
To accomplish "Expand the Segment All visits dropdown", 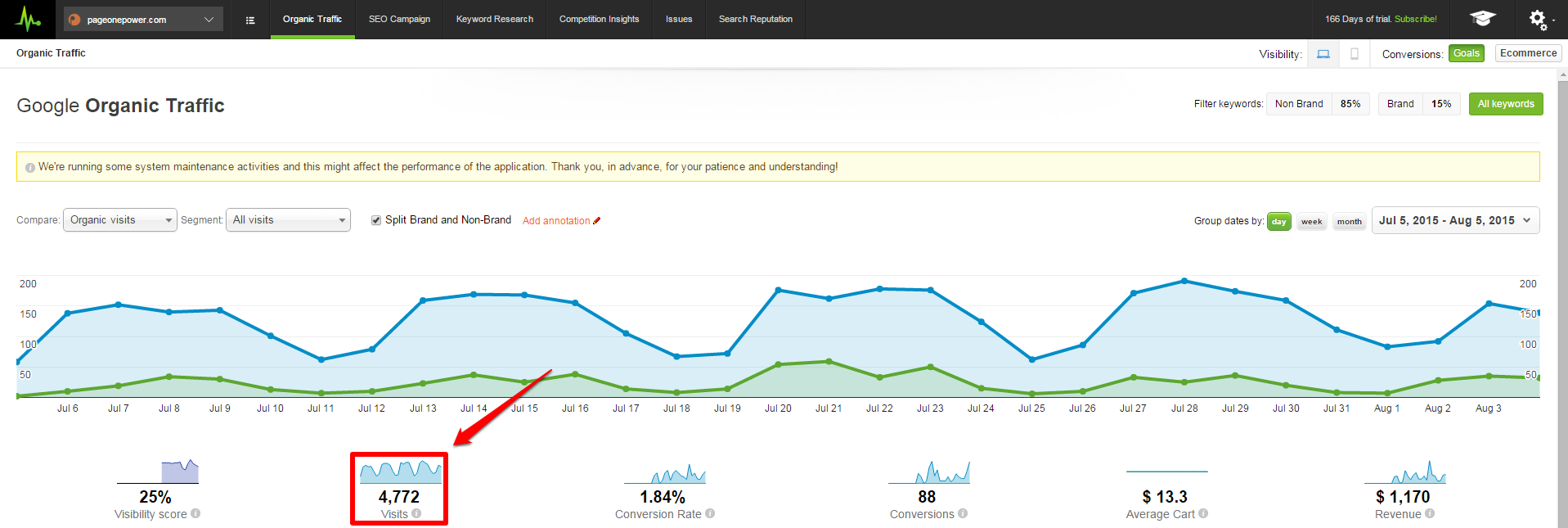I will click(288, 220).
